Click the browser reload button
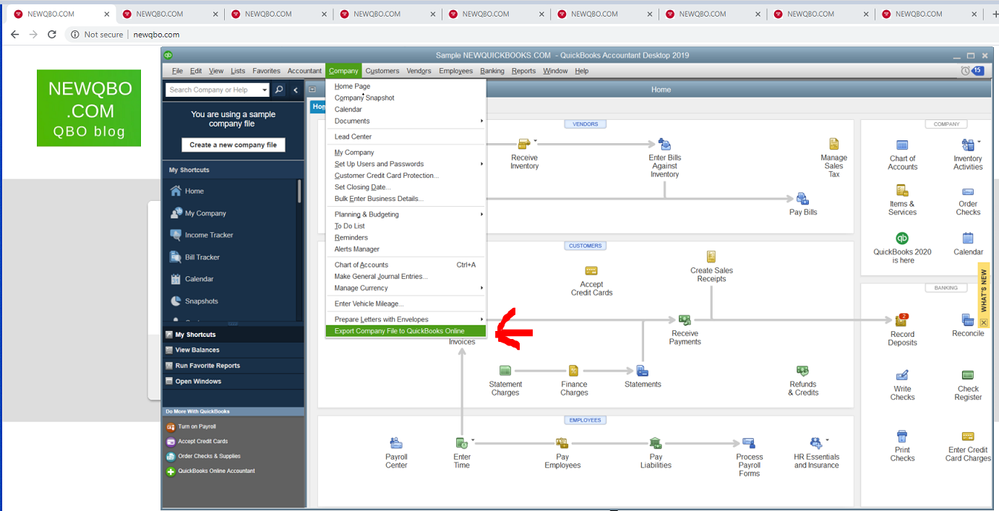 52,34
